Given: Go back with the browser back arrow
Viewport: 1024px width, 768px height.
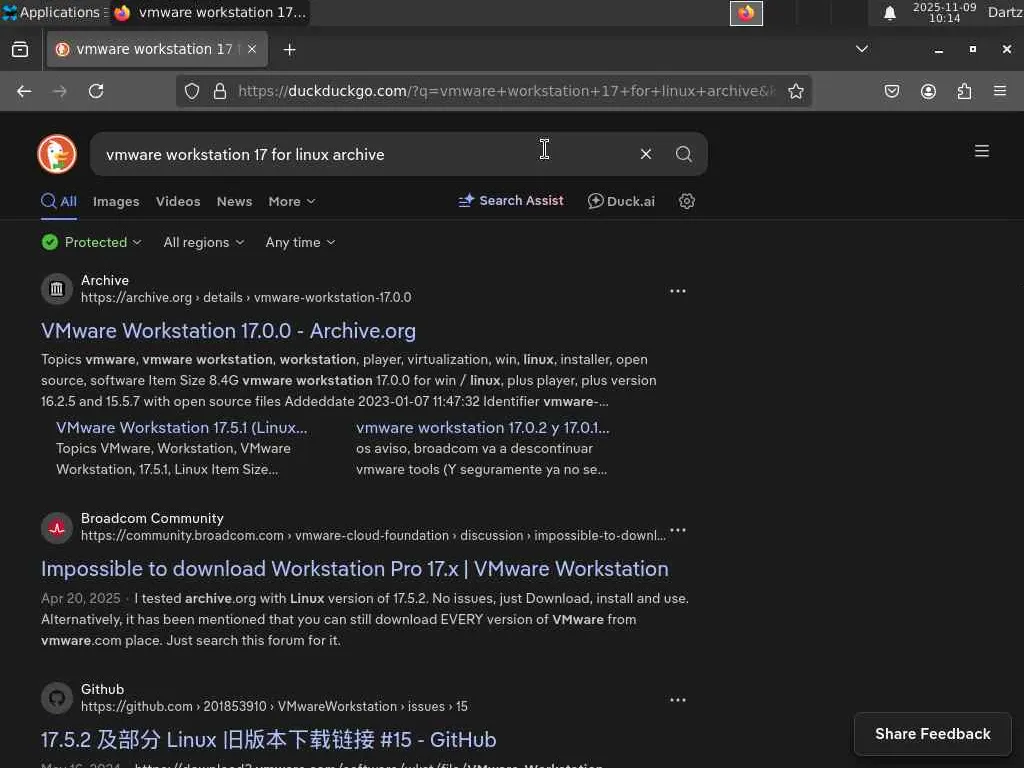Looking at the screenshot, I should point(24,91).
